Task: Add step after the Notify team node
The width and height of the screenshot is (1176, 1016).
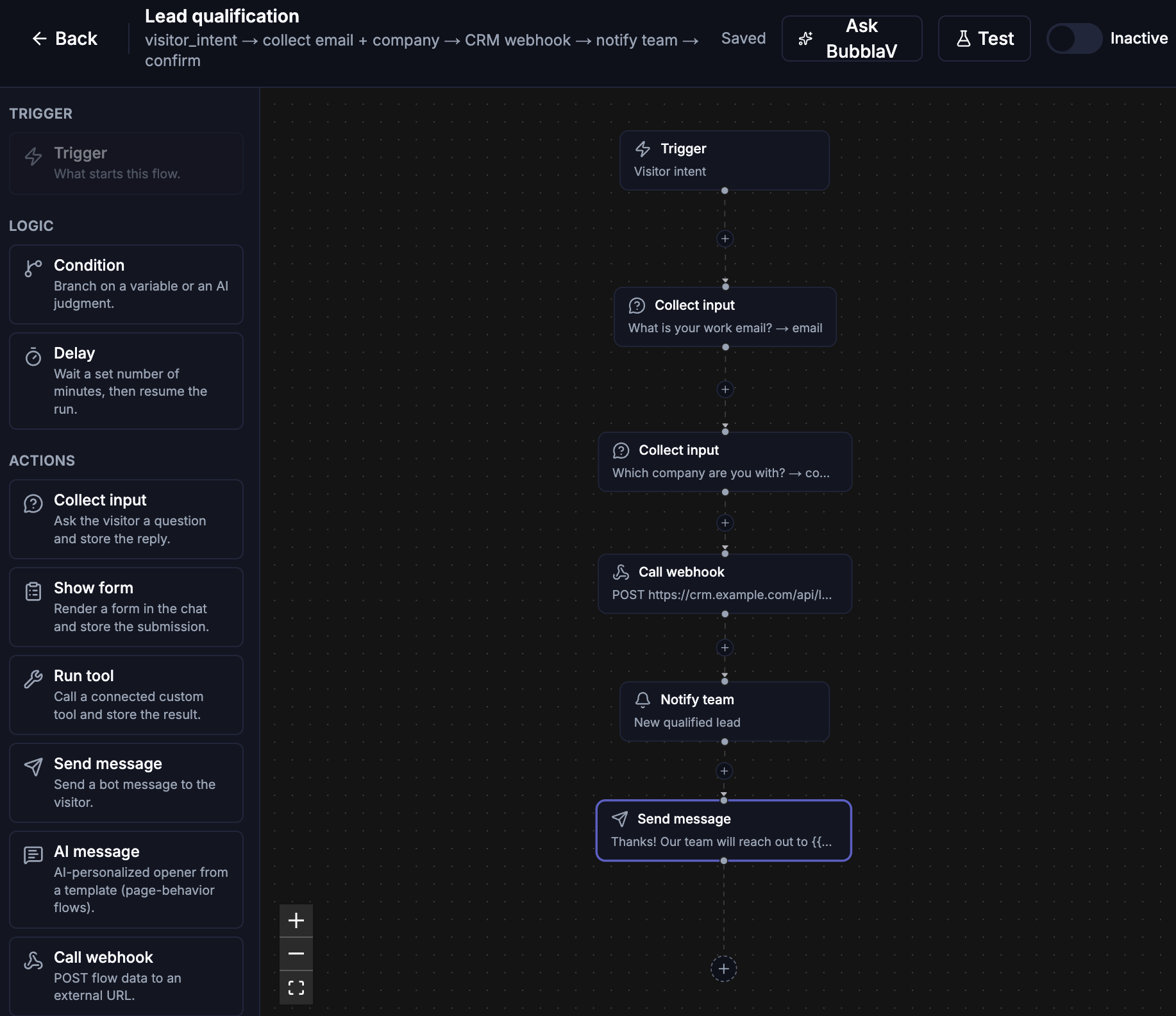Action: [724, 771]
